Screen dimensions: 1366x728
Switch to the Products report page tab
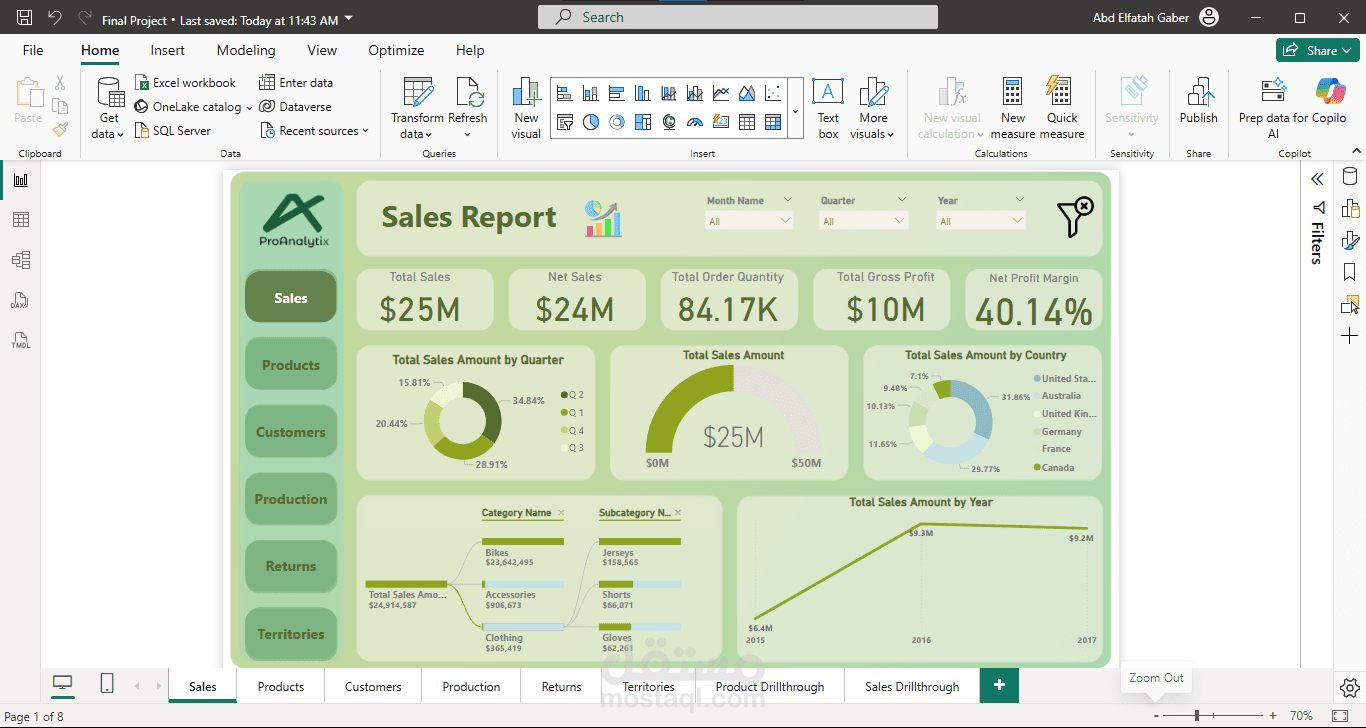280,686
